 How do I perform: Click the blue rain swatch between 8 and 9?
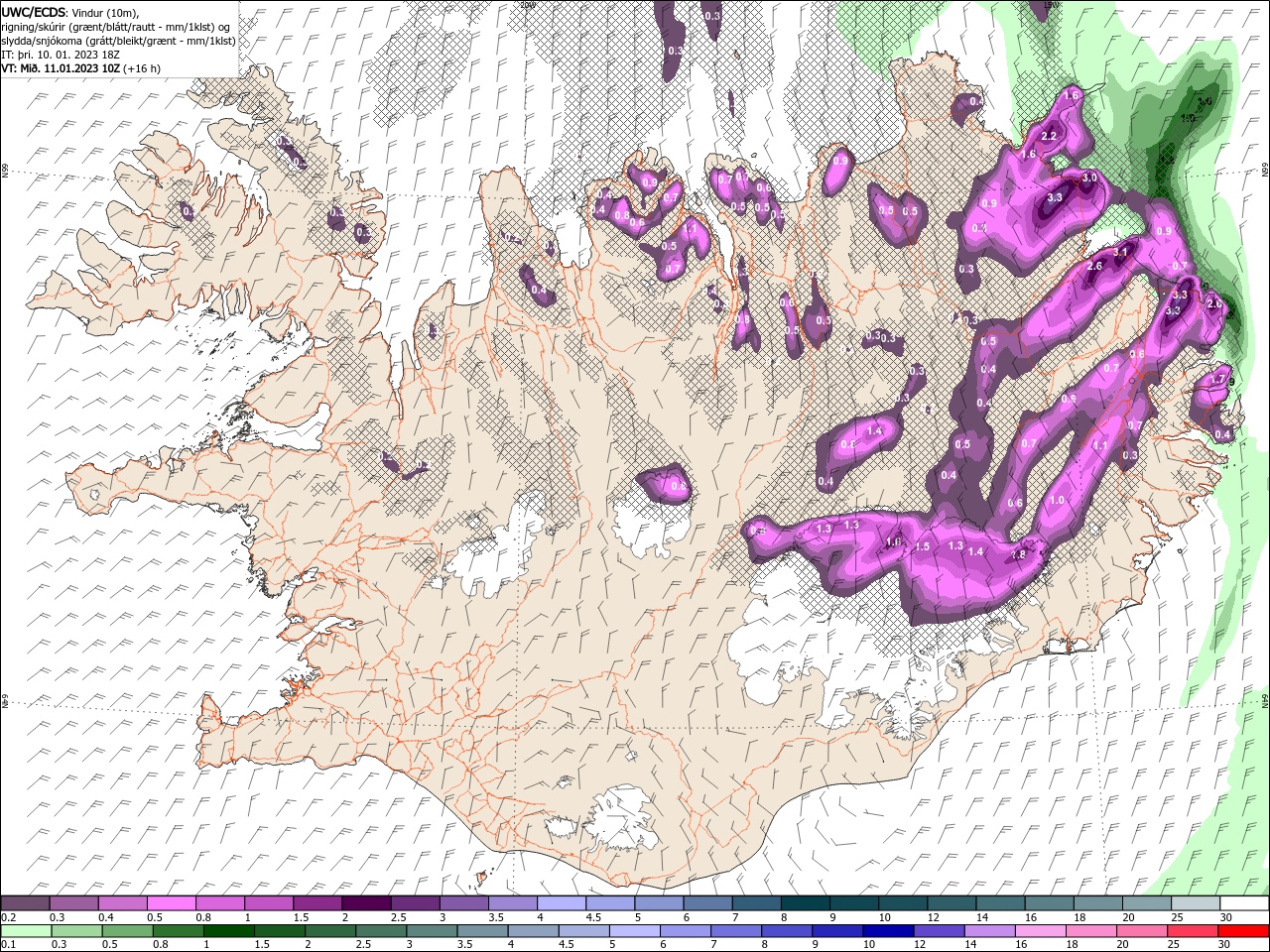788,931
